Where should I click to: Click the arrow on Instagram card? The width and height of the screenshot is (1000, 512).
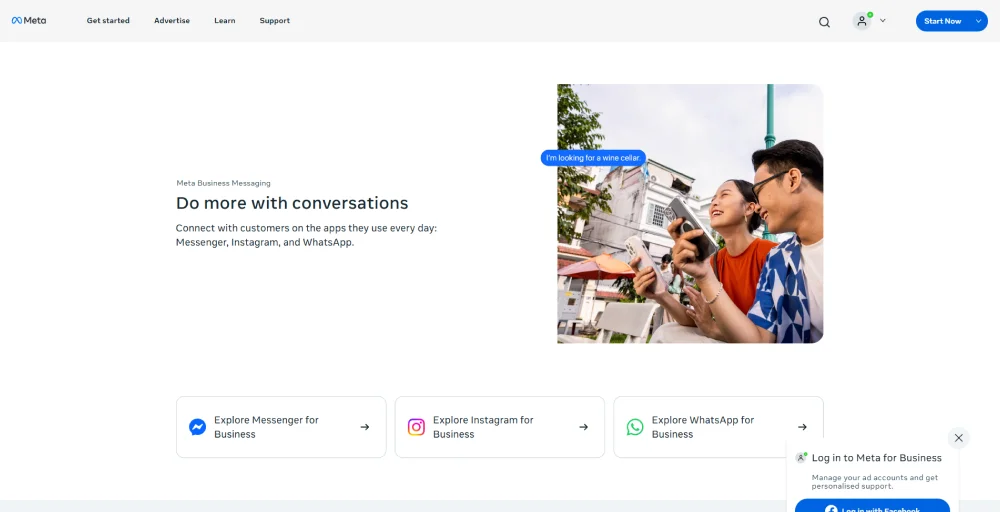pos(584,427)
